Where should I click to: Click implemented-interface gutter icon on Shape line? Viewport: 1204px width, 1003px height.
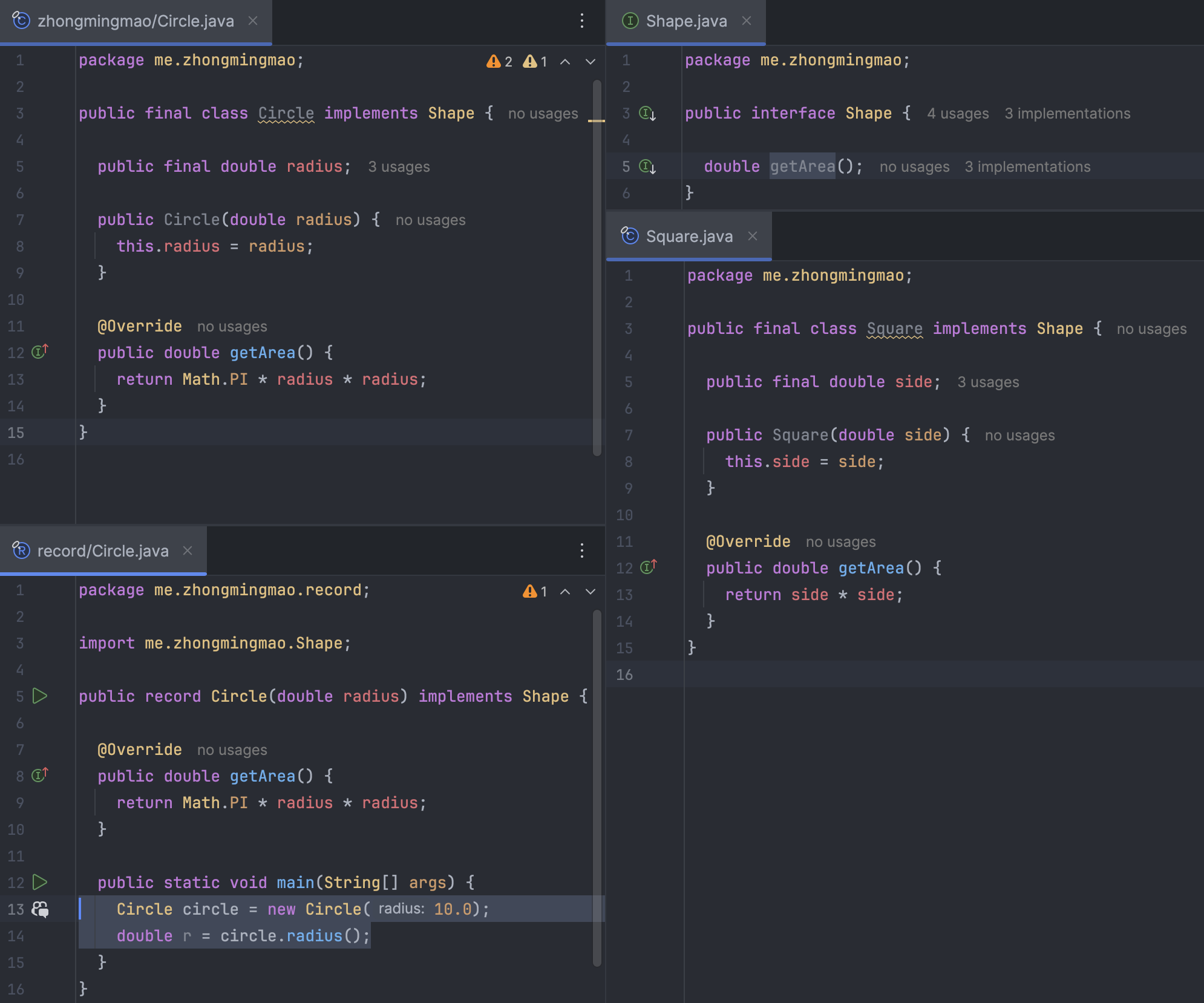pos(647,113)
